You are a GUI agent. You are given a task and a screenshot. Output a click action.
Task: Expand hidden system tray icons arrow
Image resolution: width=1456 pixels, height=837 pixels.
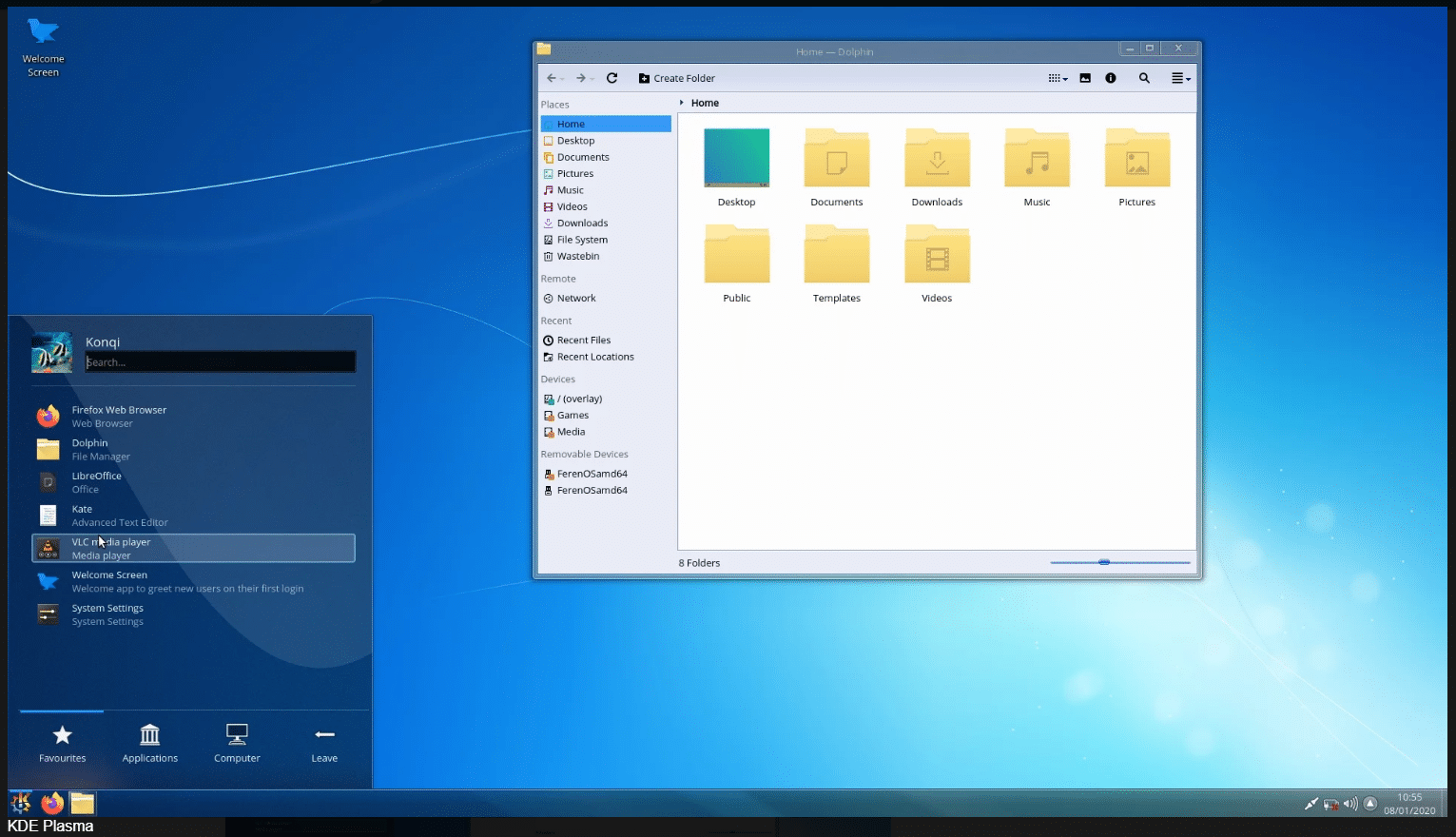pyautogui.click(x=1370, y=804)
